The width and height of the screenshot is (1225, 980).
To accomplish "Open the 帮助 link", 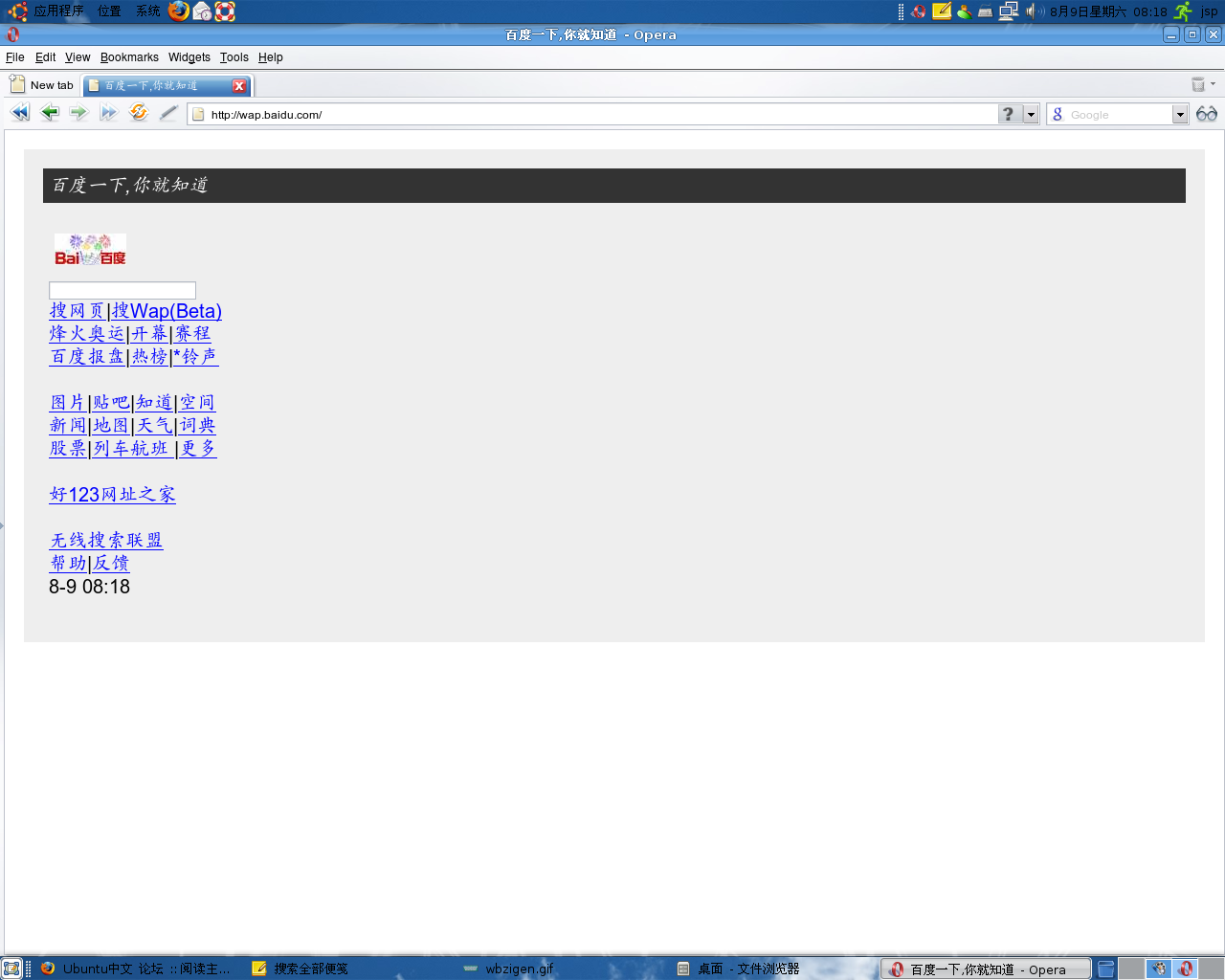I will tap(68, 564).
